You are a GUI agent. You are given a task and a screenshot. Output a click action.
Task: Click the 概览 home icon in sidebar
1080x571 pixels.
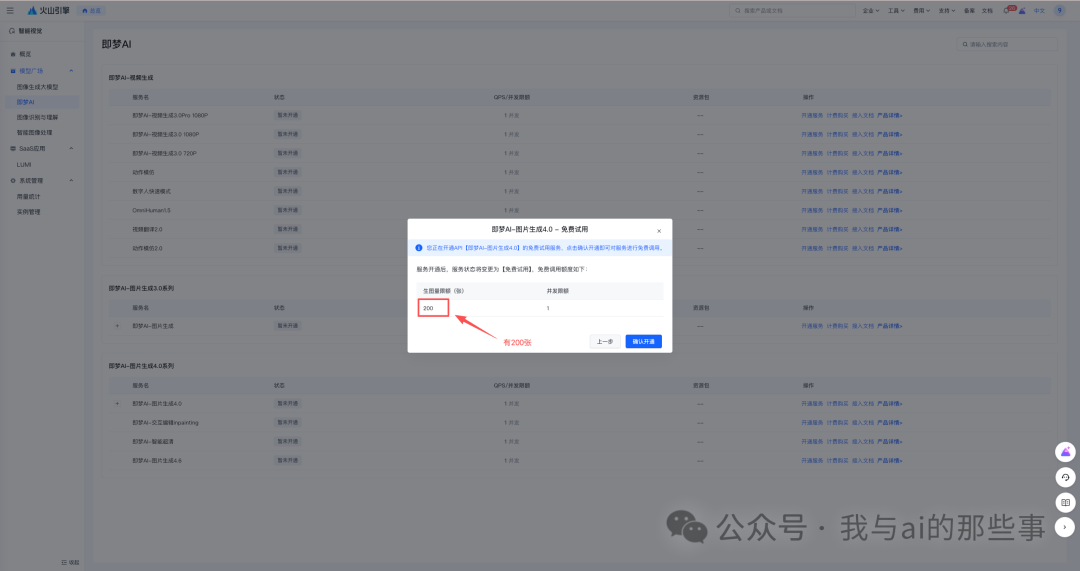[x=13, y=54]
